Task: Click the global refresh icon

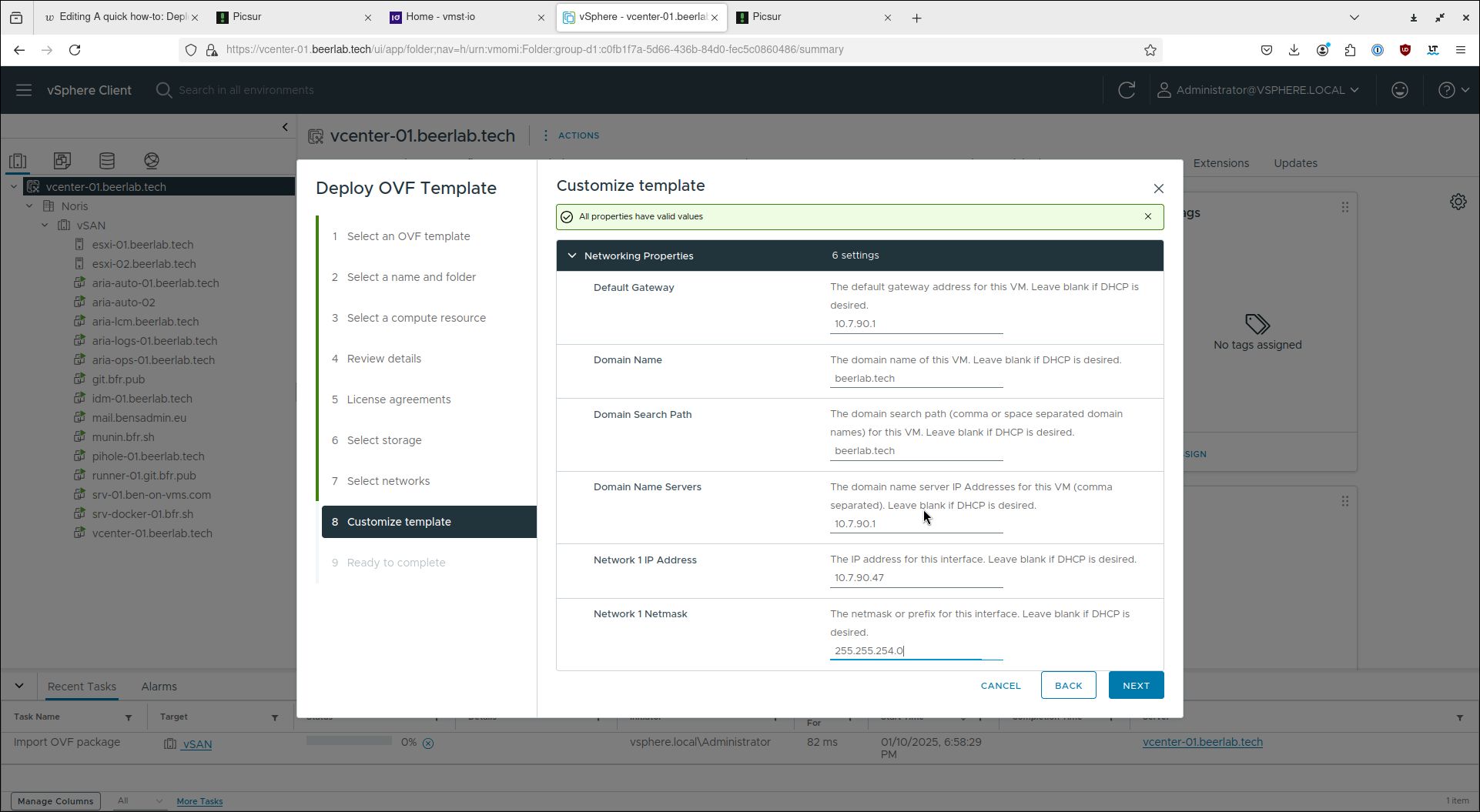Action: pos(1127,90)
